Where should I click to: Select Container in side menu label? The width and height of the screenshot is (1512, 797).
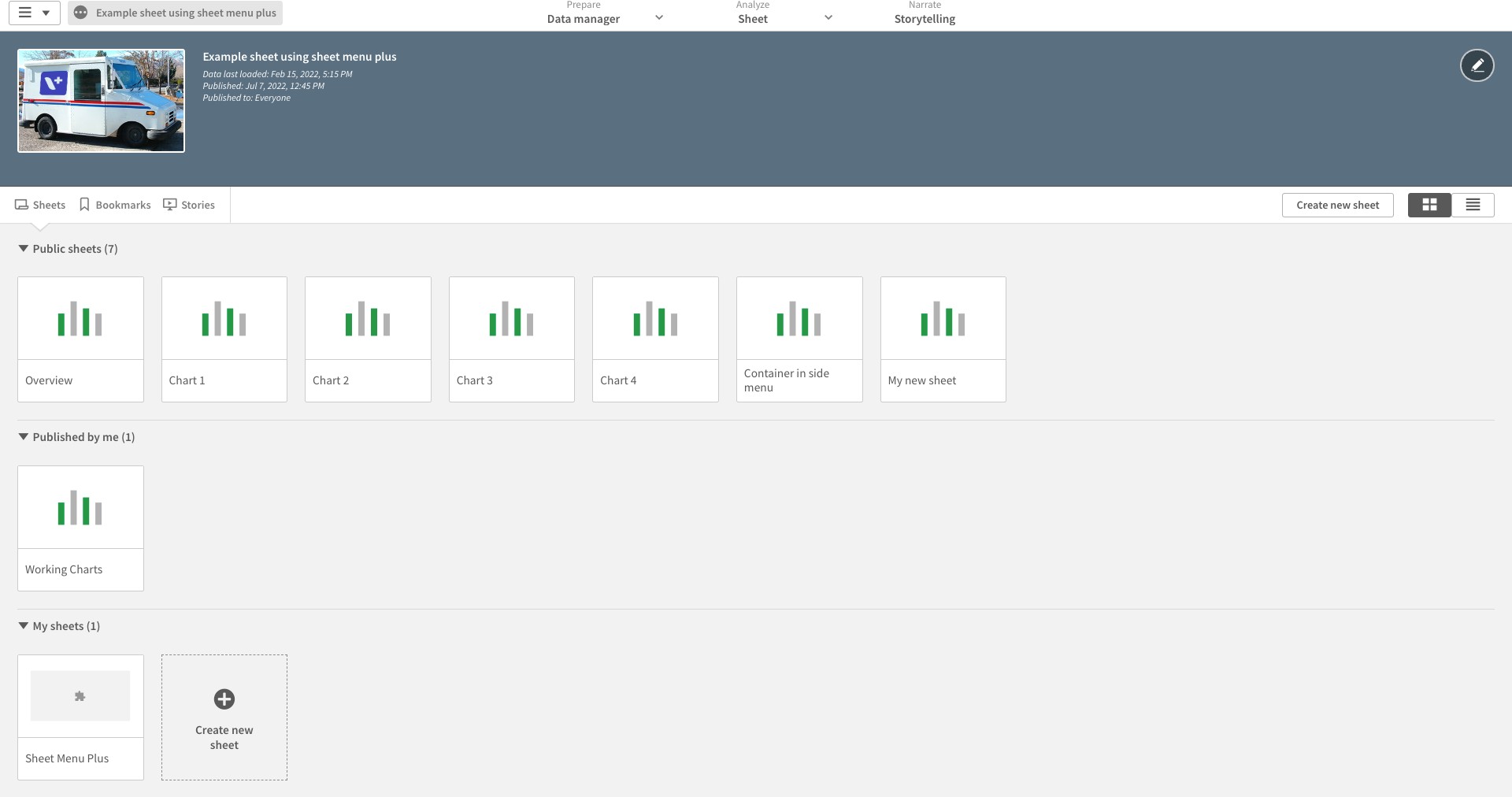tap(787, 380)
